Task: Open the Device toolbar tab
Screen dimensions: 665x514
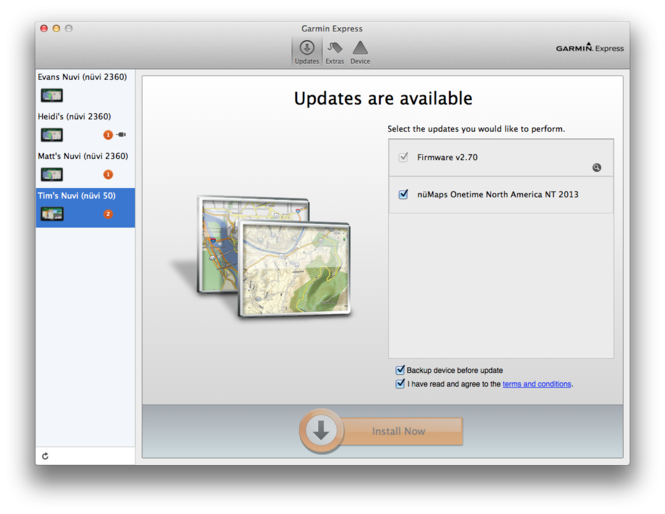Action: (x=360, y=53)
